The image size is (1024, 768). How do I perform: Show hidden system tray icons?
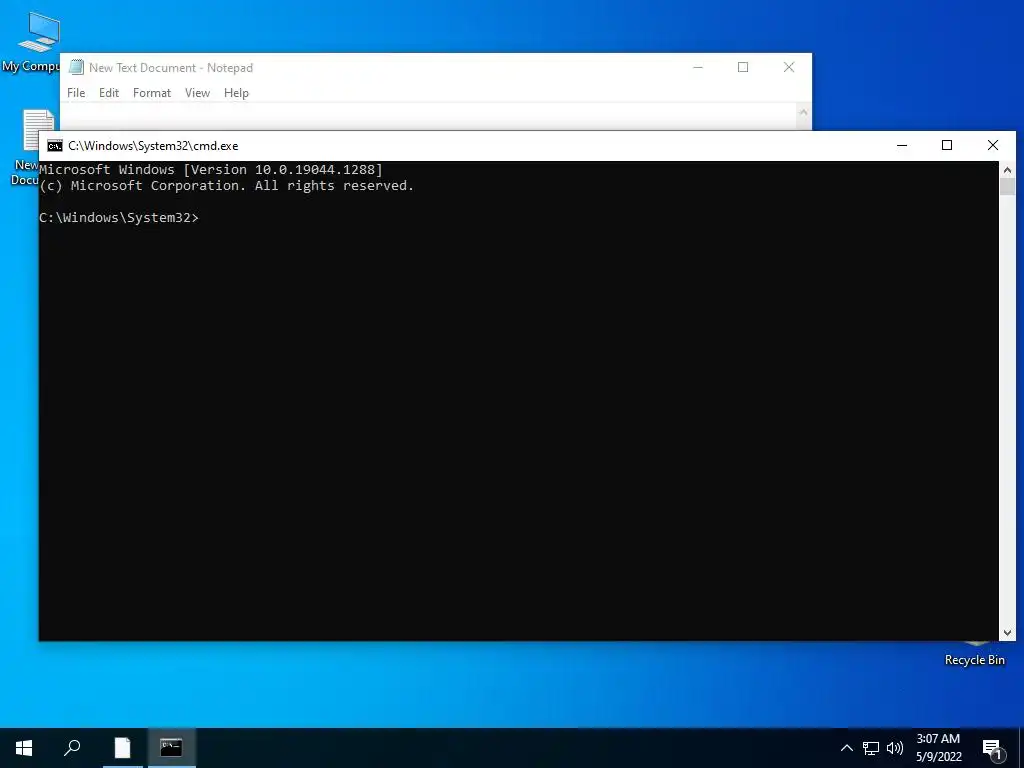point(846,748)
